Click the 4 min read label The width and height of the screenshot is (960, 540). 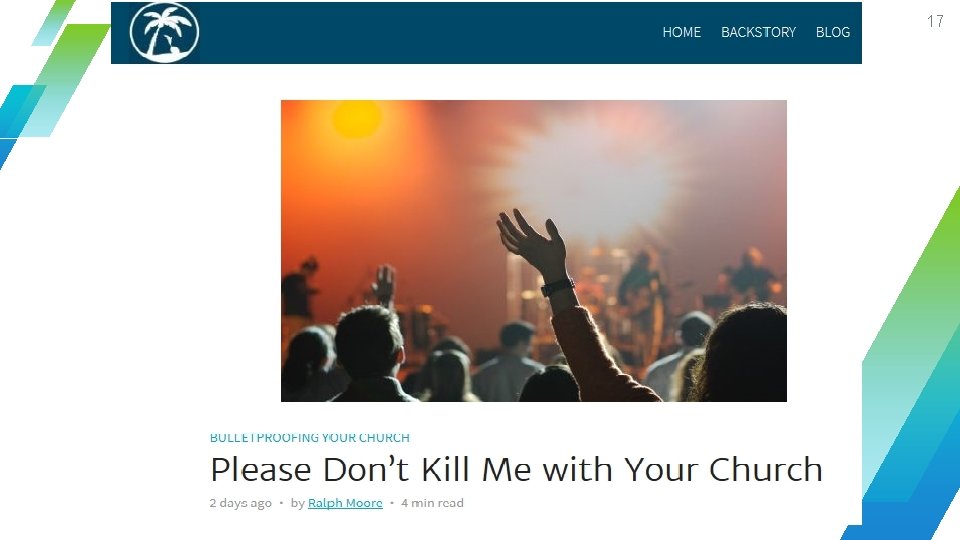pos(432,503)
